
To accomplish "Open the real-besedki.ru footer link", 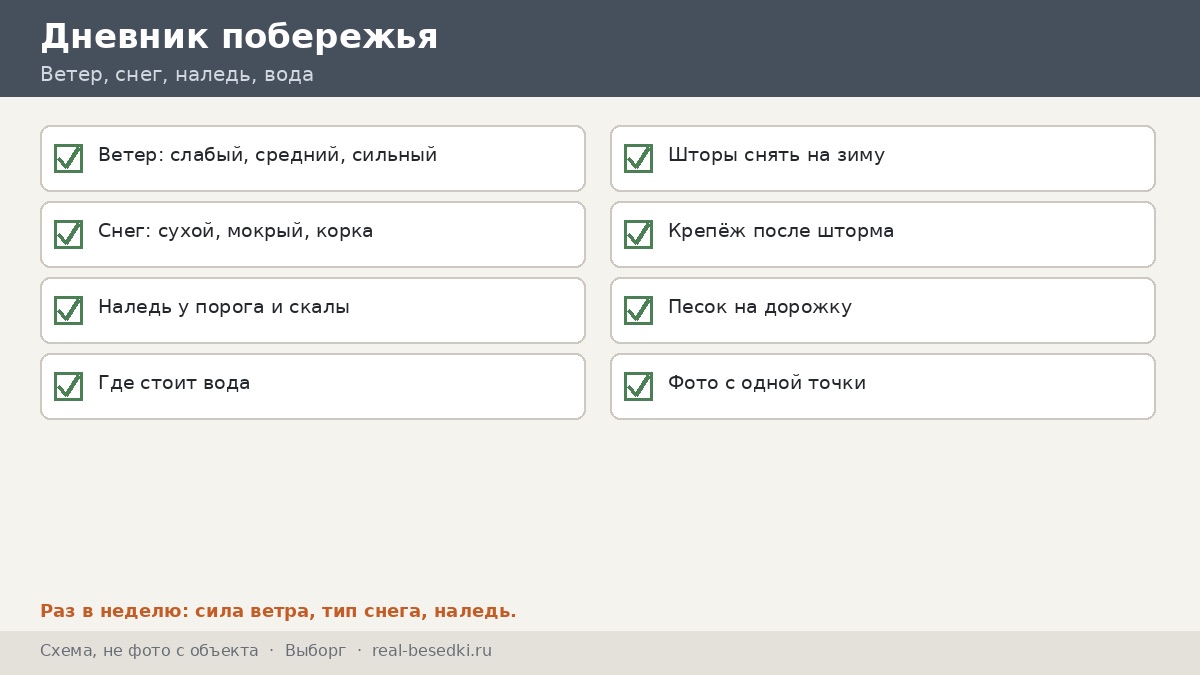I will tap(432, 651).
